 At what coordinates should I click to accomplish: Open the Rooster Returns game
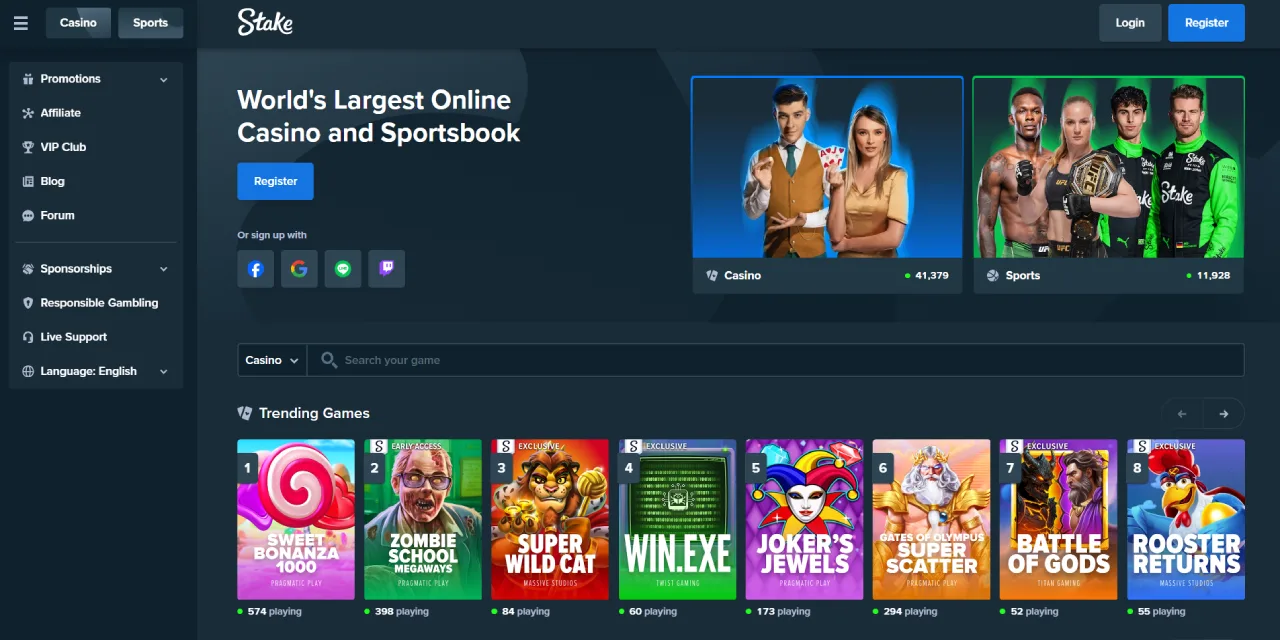pos(1186,520)
